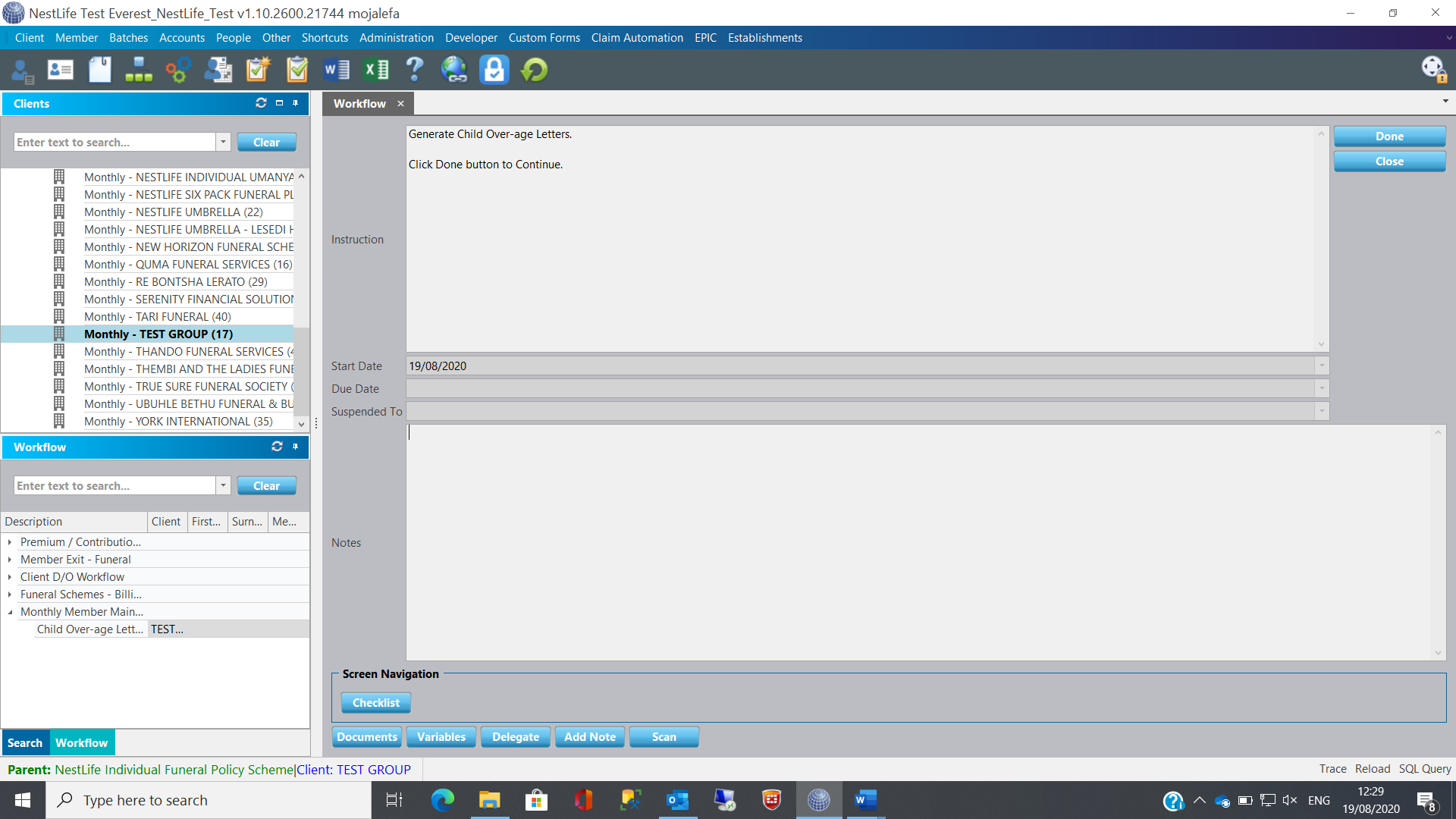
Task: Open Outlook from taskbar
Action: (677, 800)
